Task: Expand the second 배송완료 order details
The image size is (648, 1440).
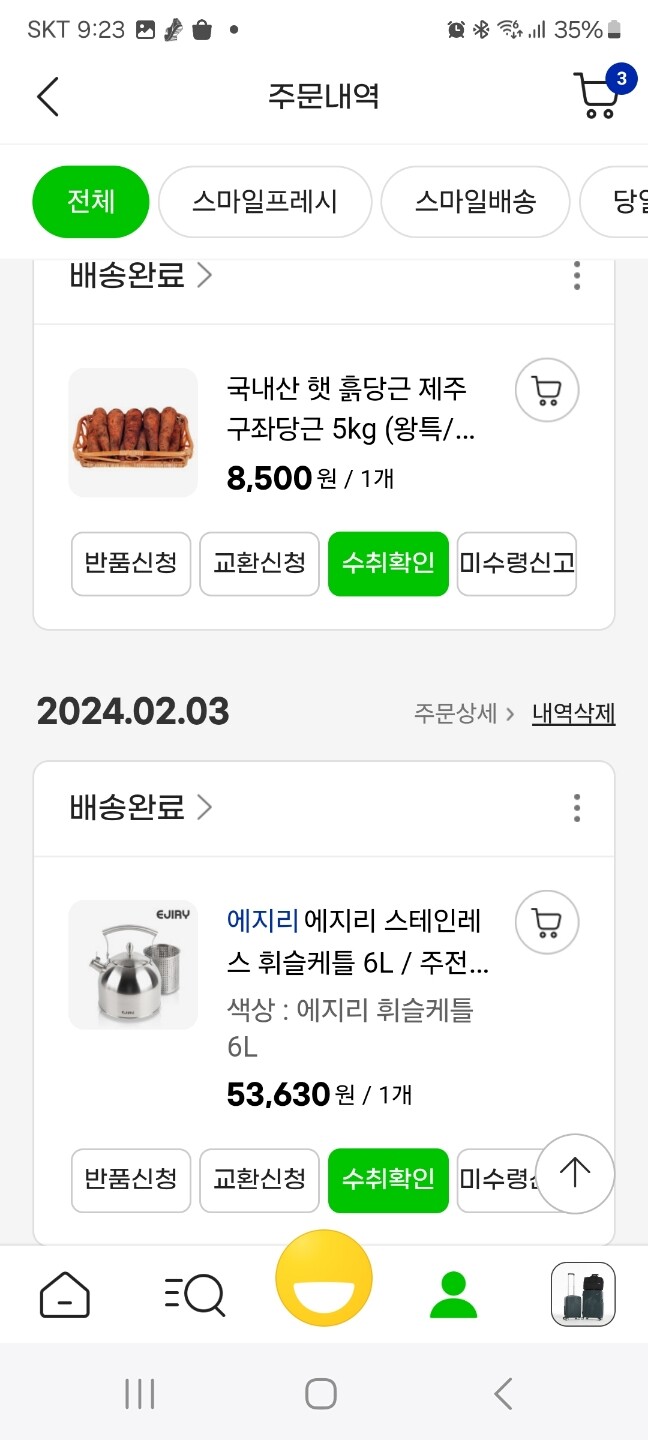Action: point(130,808)
